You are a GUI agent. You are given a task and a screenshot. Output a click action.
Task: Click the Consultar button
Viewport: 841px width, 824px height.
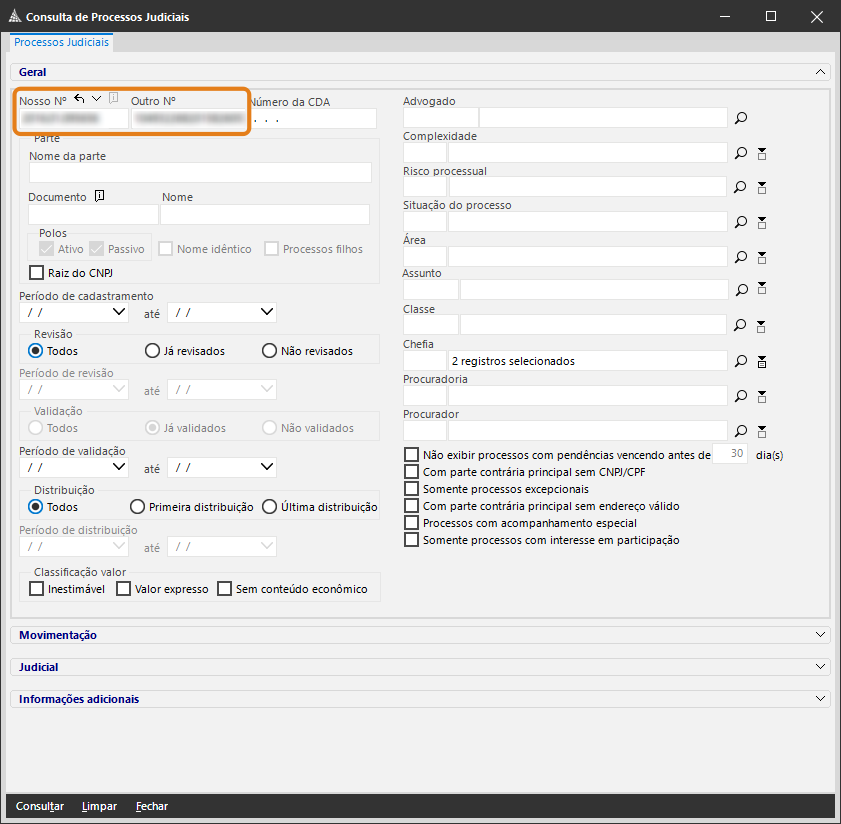point(40,806)
